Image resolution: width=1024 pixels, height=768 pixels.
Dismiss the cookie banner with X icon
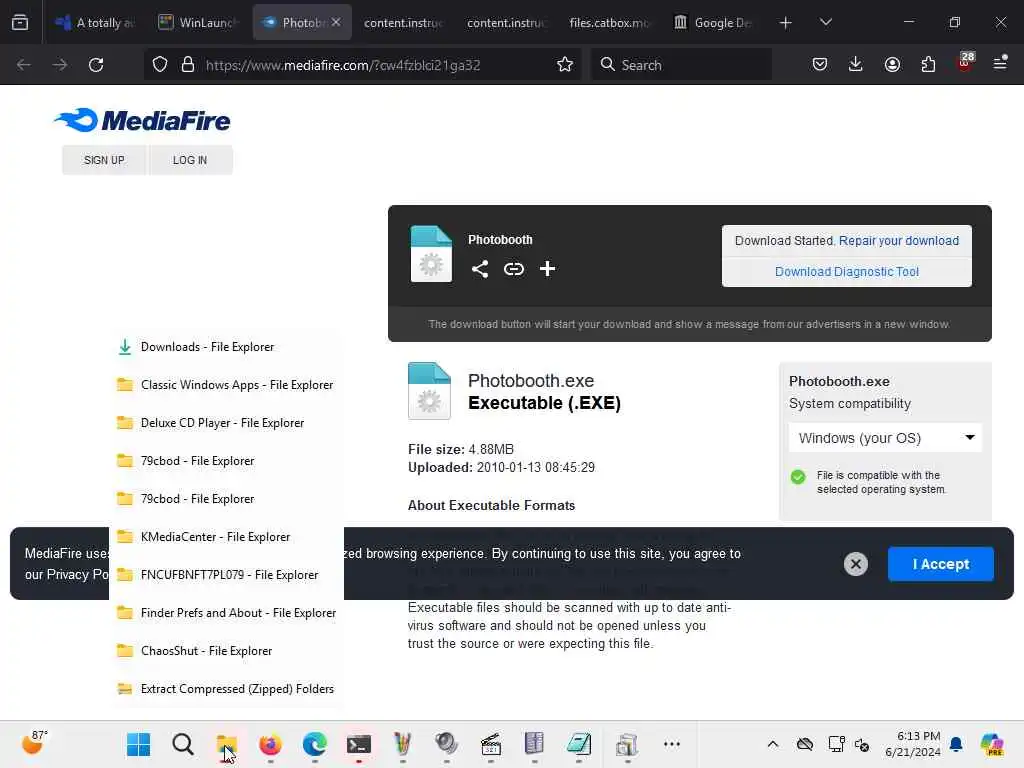(x=856, y=564)
